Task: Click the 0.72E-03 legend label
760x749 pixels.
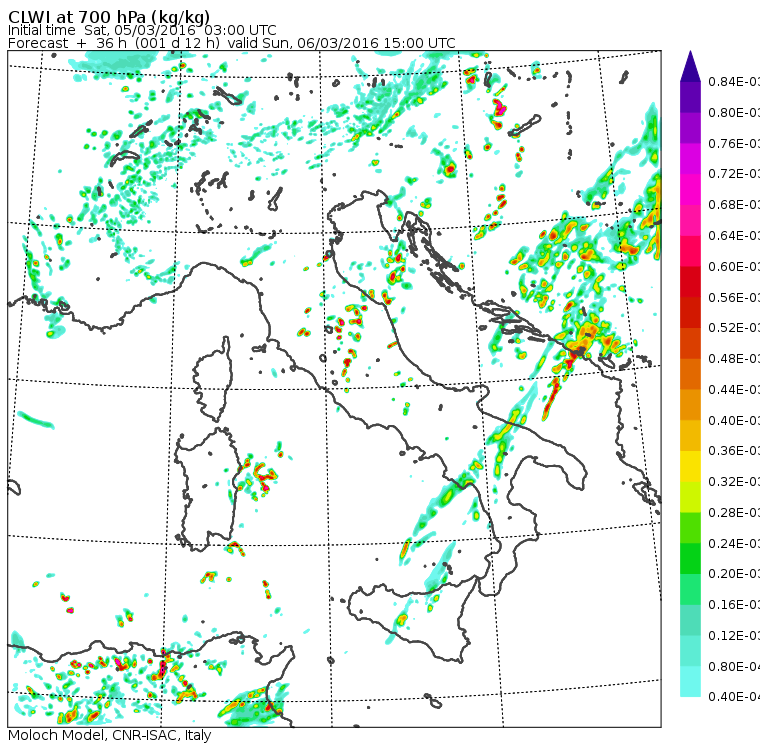Action: 734,174
